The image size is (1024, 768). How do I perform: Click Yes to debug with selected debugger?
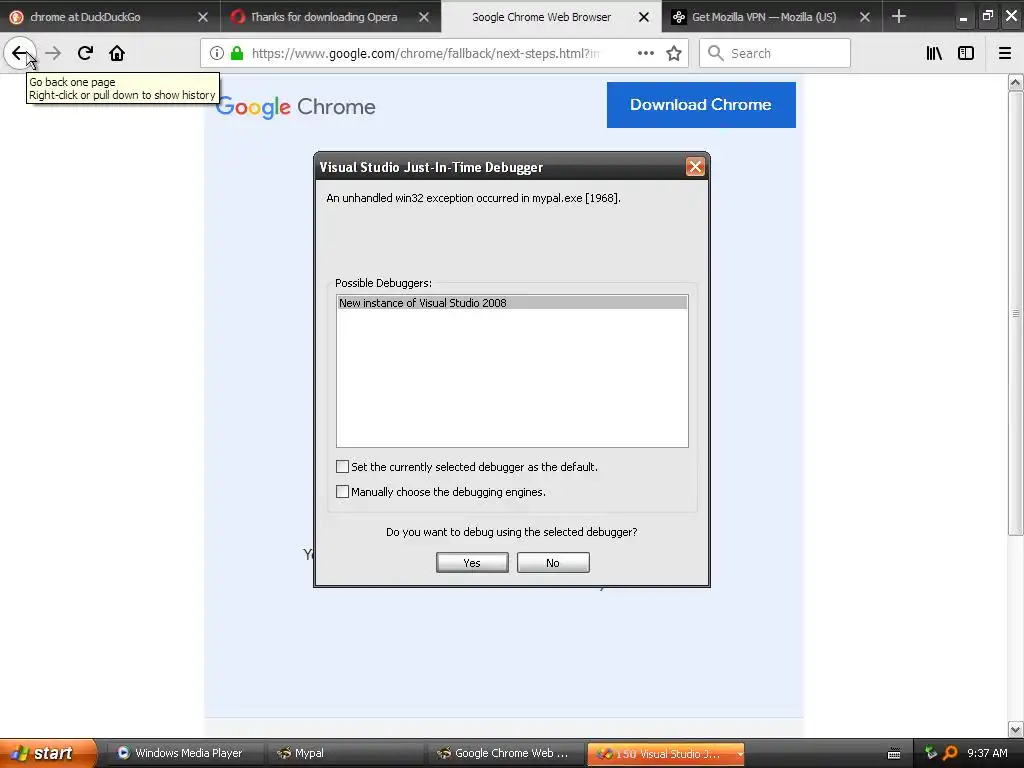coord(472,563)
